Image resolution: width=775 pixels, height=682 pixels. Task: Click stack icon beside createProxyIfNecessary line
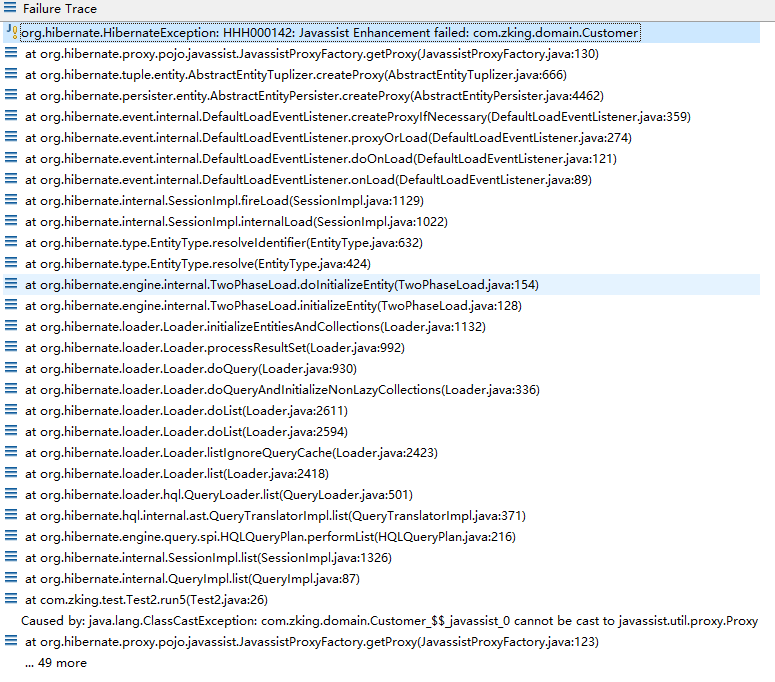pyautogui.click(x=11, y=116)
